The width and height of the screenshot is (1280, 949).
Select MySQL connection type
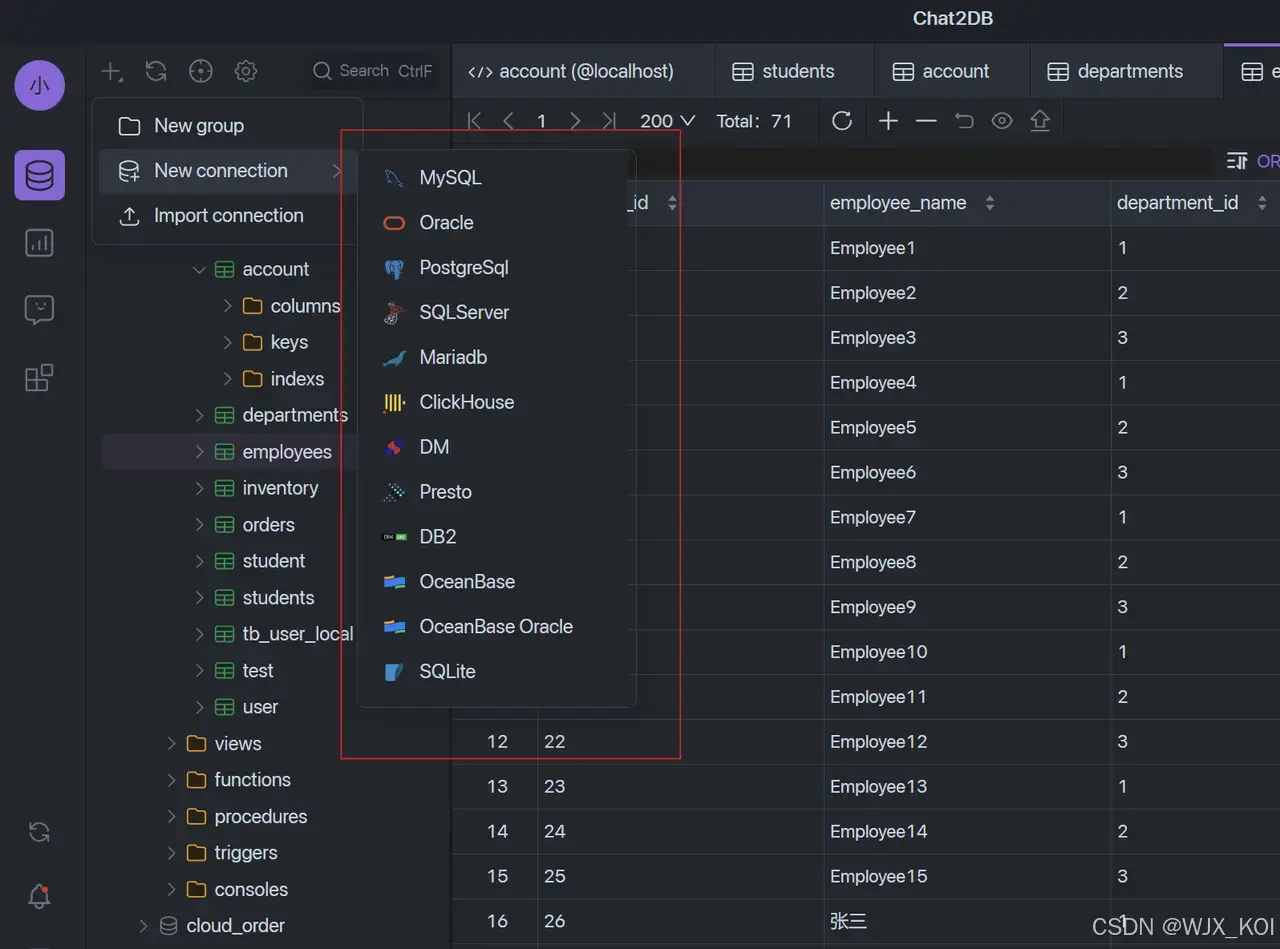pyautogui.click(x=497, y=178)
